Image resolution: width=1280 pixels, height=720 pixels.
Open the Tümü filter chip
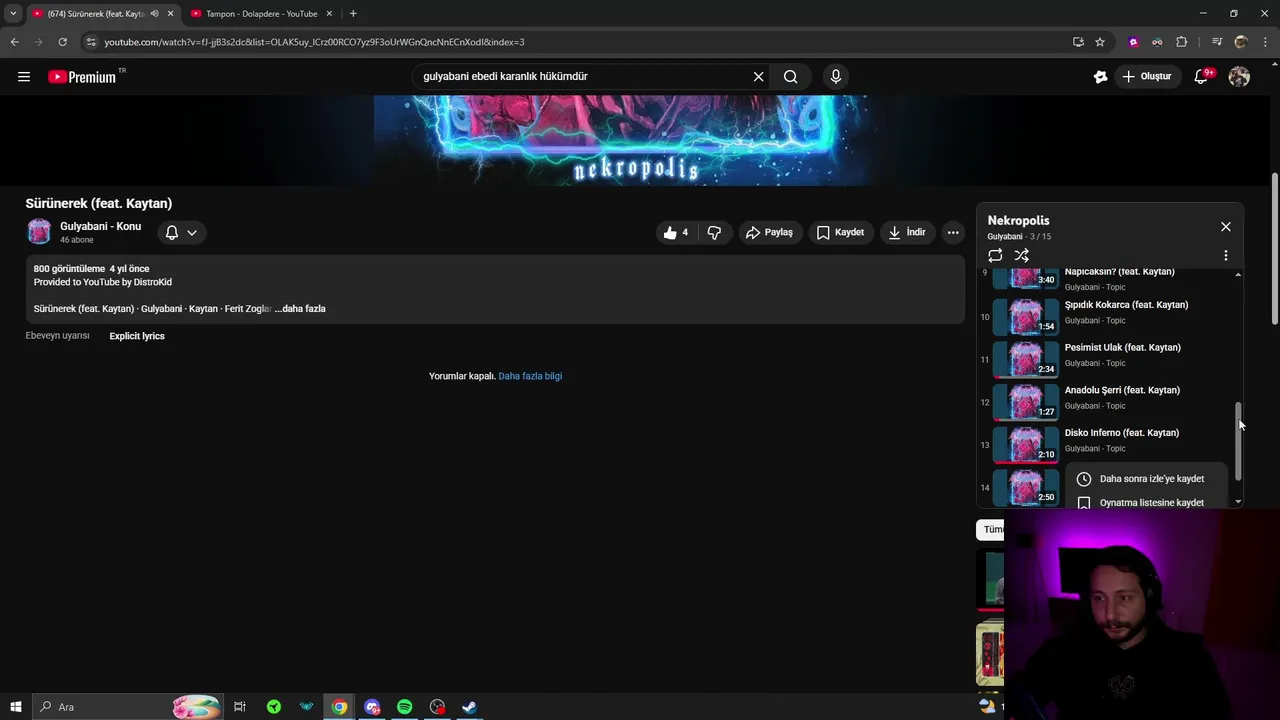[990, 529]
